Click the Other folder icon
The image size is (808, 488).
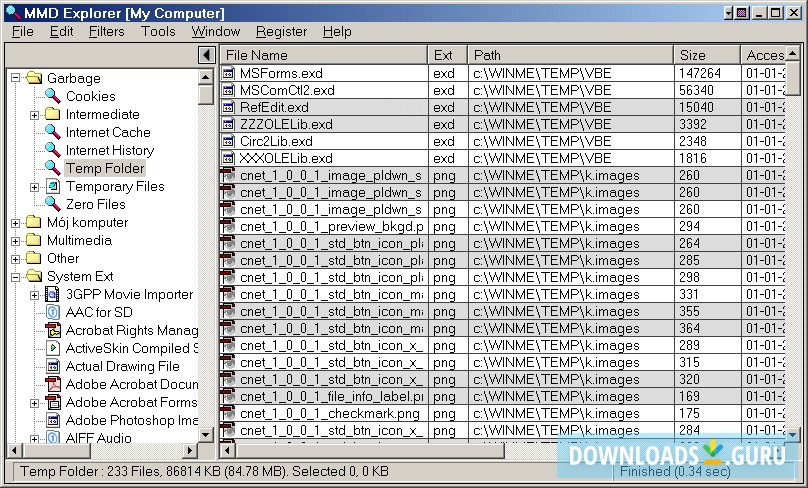[34, 258]
